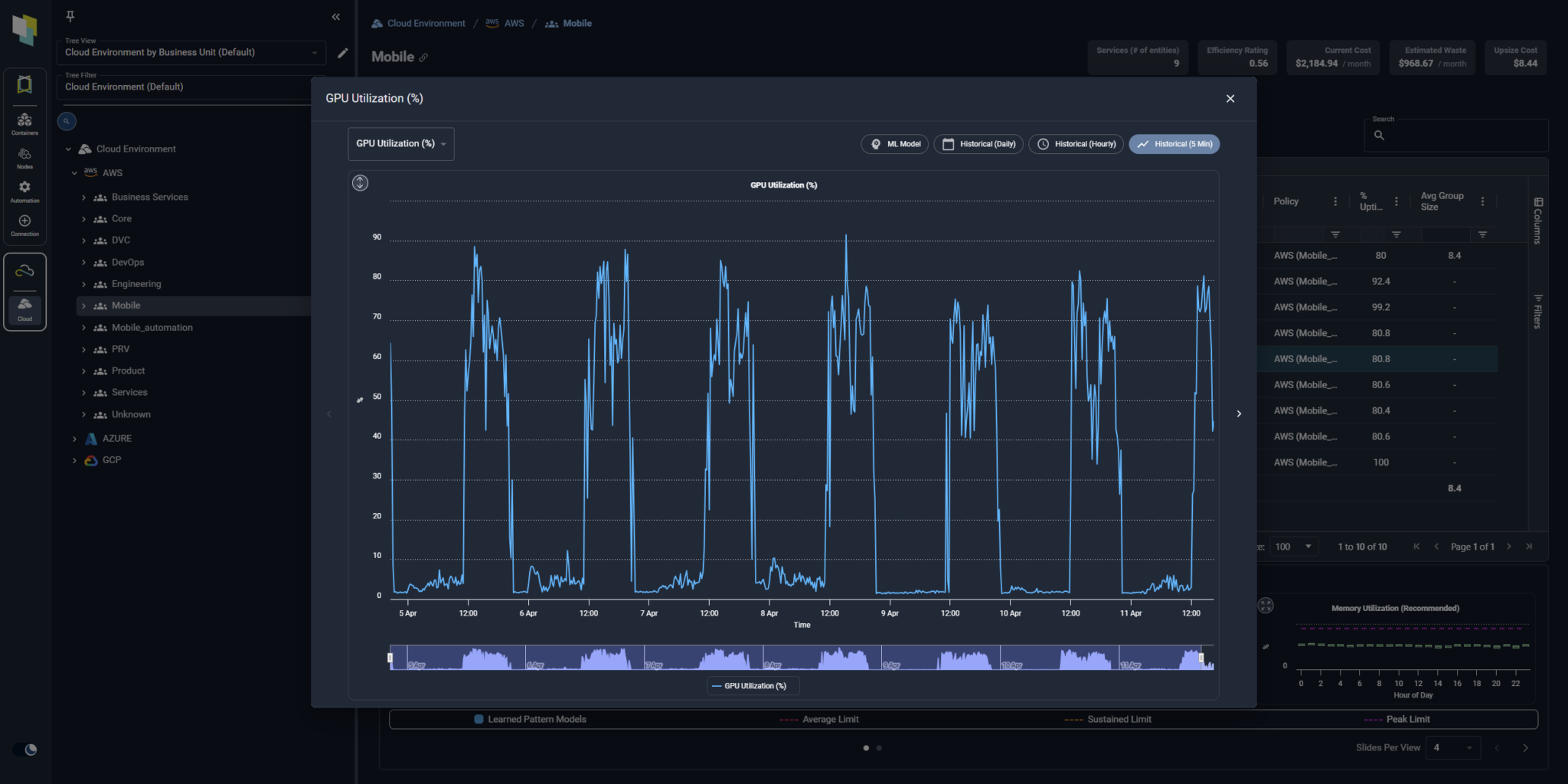Click the Automation gear icon
1568x784 pixels.
click(x=24, y=190)
